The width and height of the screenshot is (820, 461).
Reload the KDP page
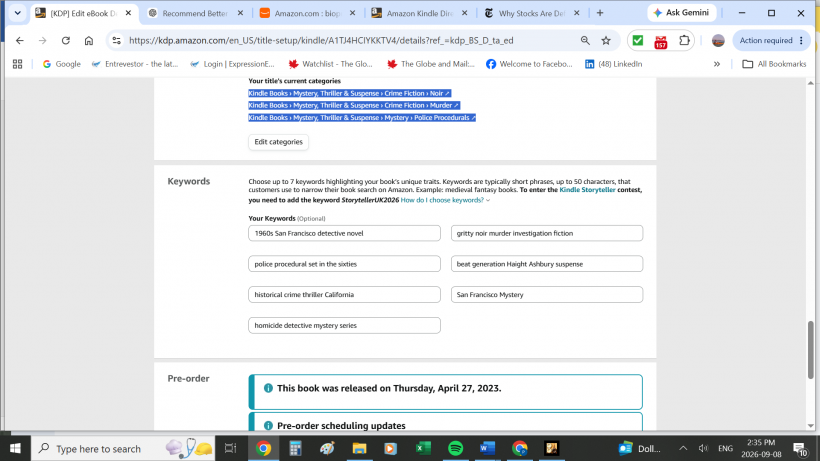click(65, 40)
